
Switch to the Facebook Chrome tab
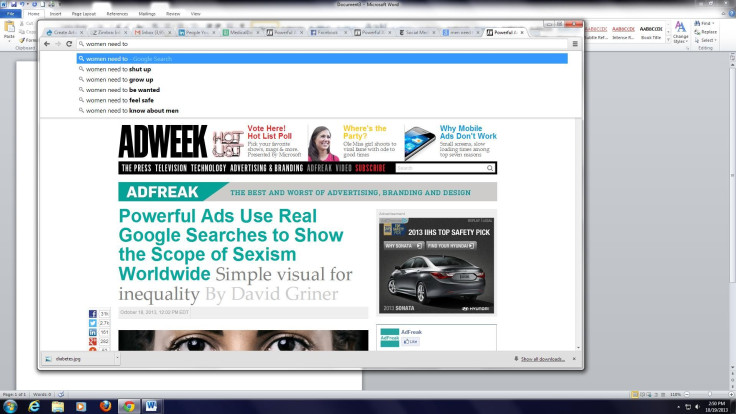click(x=329, y=32)
